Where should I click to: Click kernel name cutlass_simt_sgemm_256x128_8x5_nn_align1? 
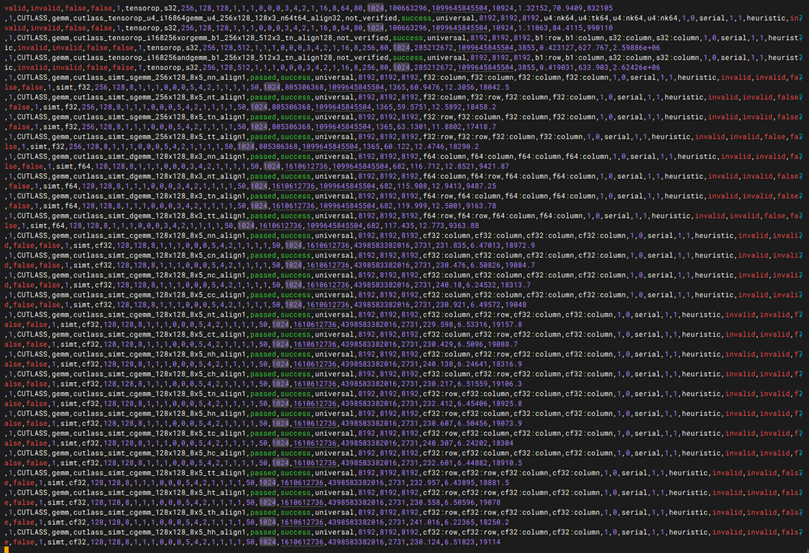161,77
